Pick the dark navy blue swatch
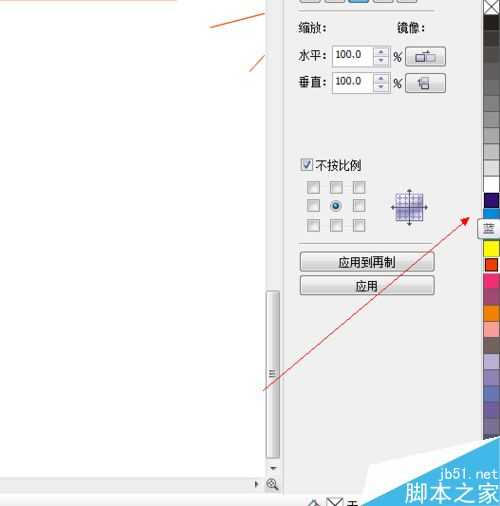 [491, 201]
